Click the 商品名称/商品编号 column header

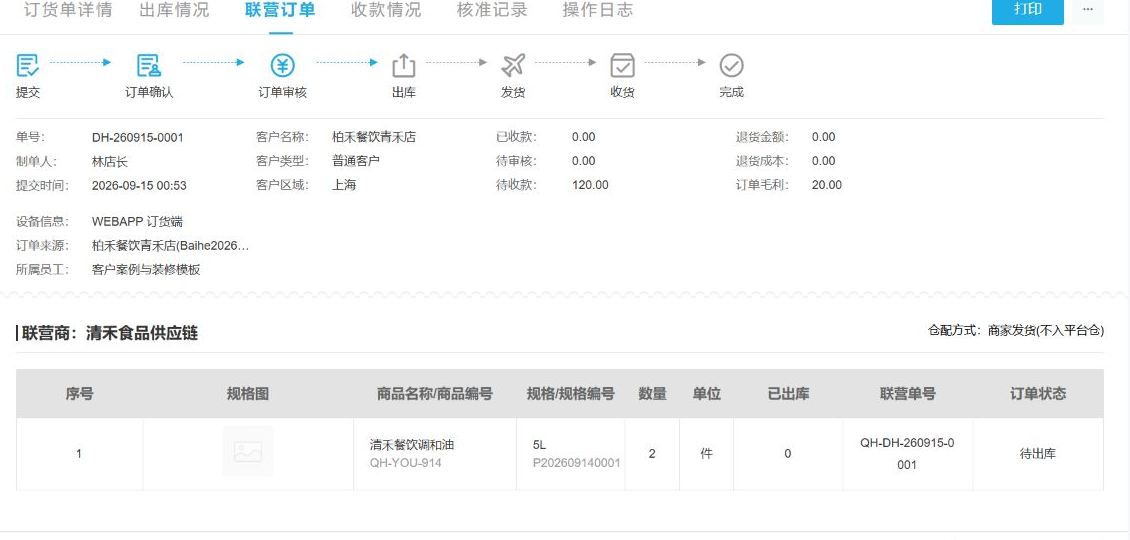click(x=435, y=394)
